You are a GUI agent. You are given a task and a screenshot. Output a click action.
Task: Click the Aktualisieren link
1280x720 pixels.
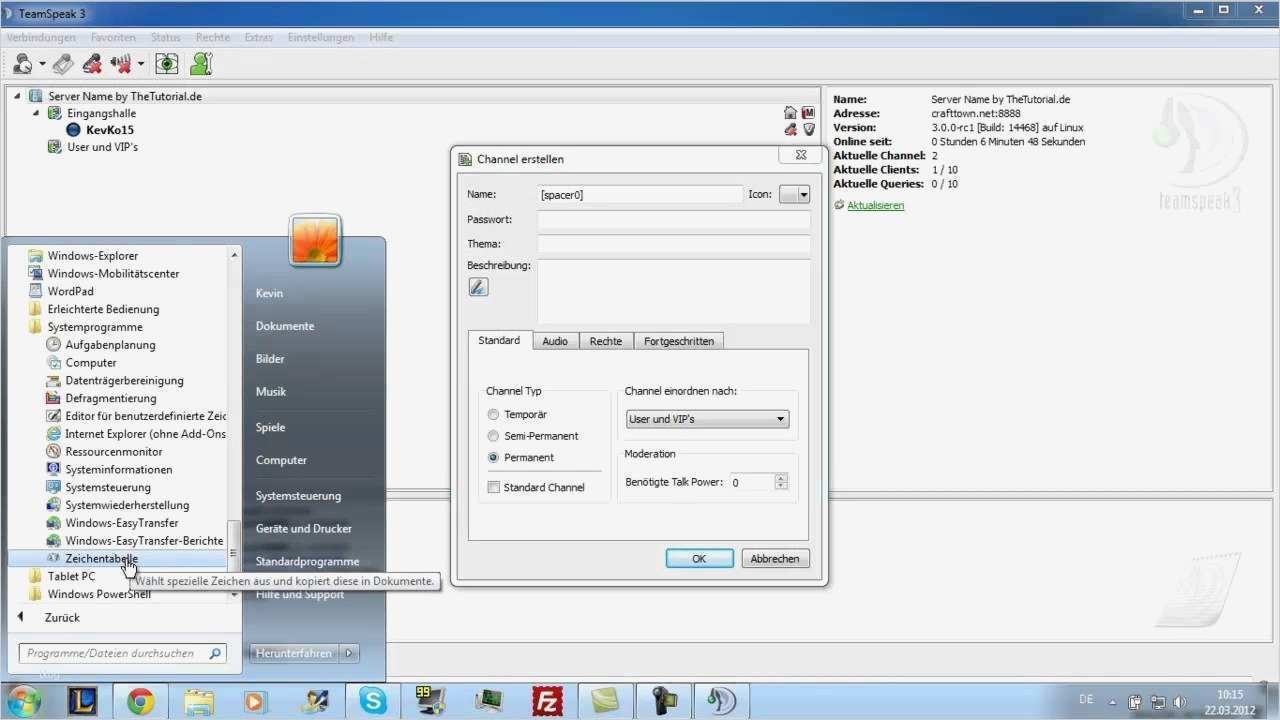point(876,205)
